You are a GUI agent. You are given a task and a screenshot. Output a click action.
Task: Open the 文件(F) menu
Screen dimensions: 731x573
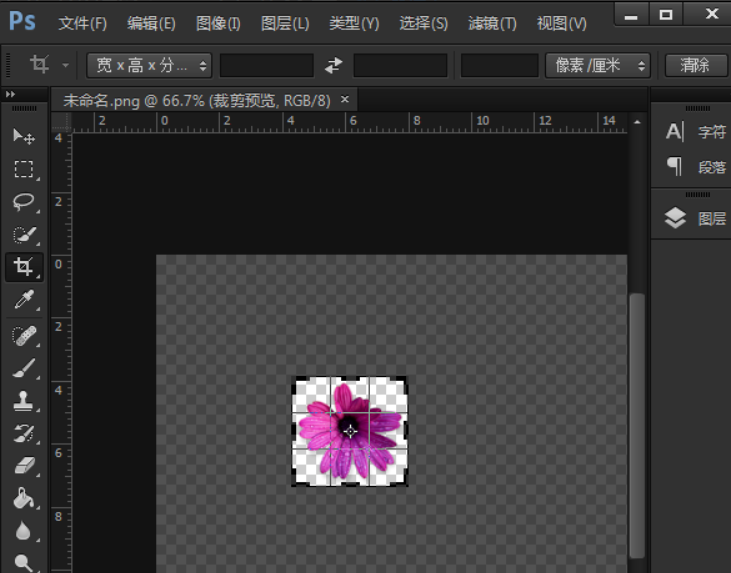coord(83,23)
